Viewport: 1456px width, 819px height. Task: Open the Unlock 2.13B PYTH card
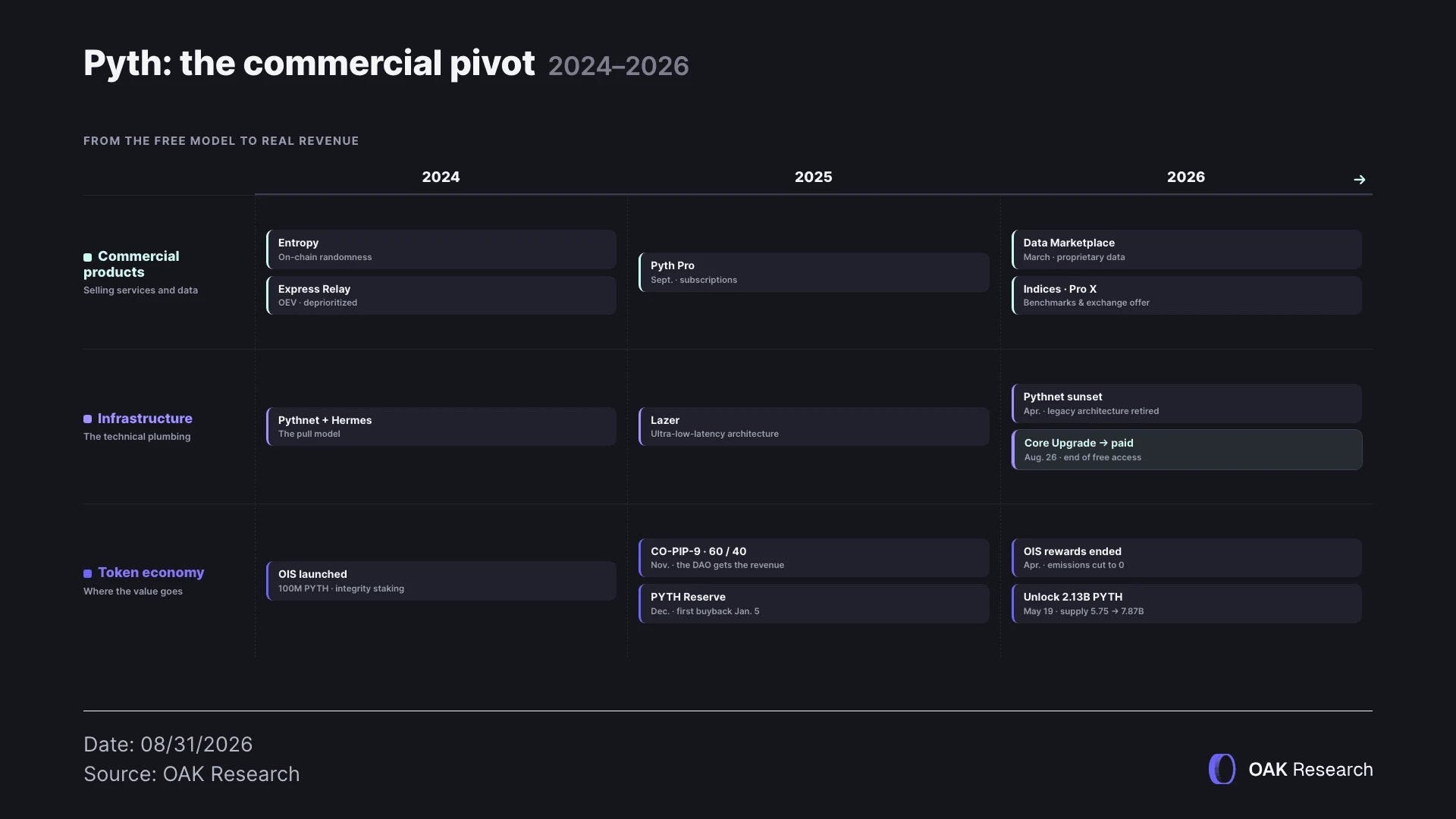click(1187, 604)
